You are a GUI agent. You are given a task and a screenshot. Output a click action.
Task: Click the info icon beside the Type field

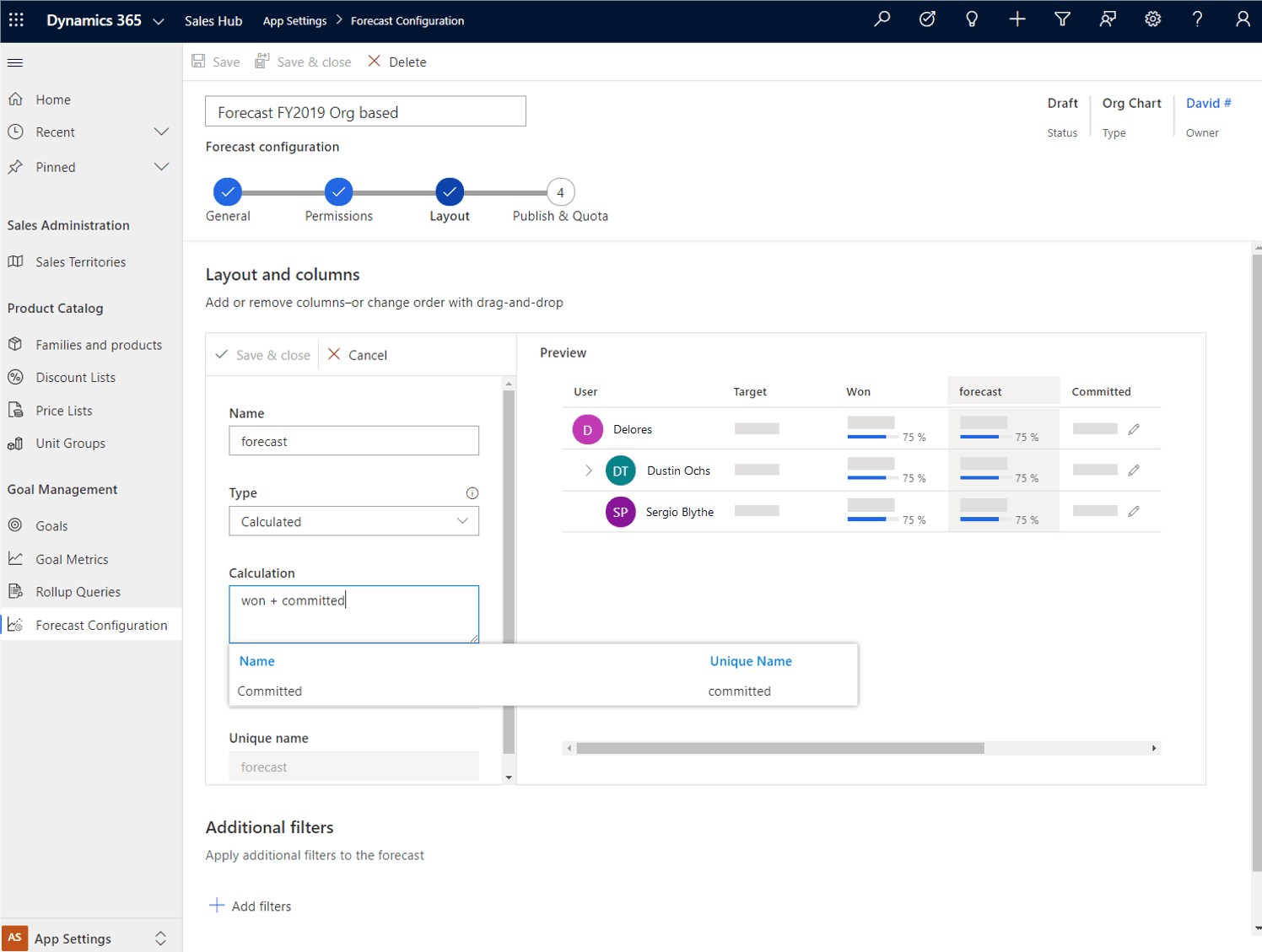click(x=472, y=492)
